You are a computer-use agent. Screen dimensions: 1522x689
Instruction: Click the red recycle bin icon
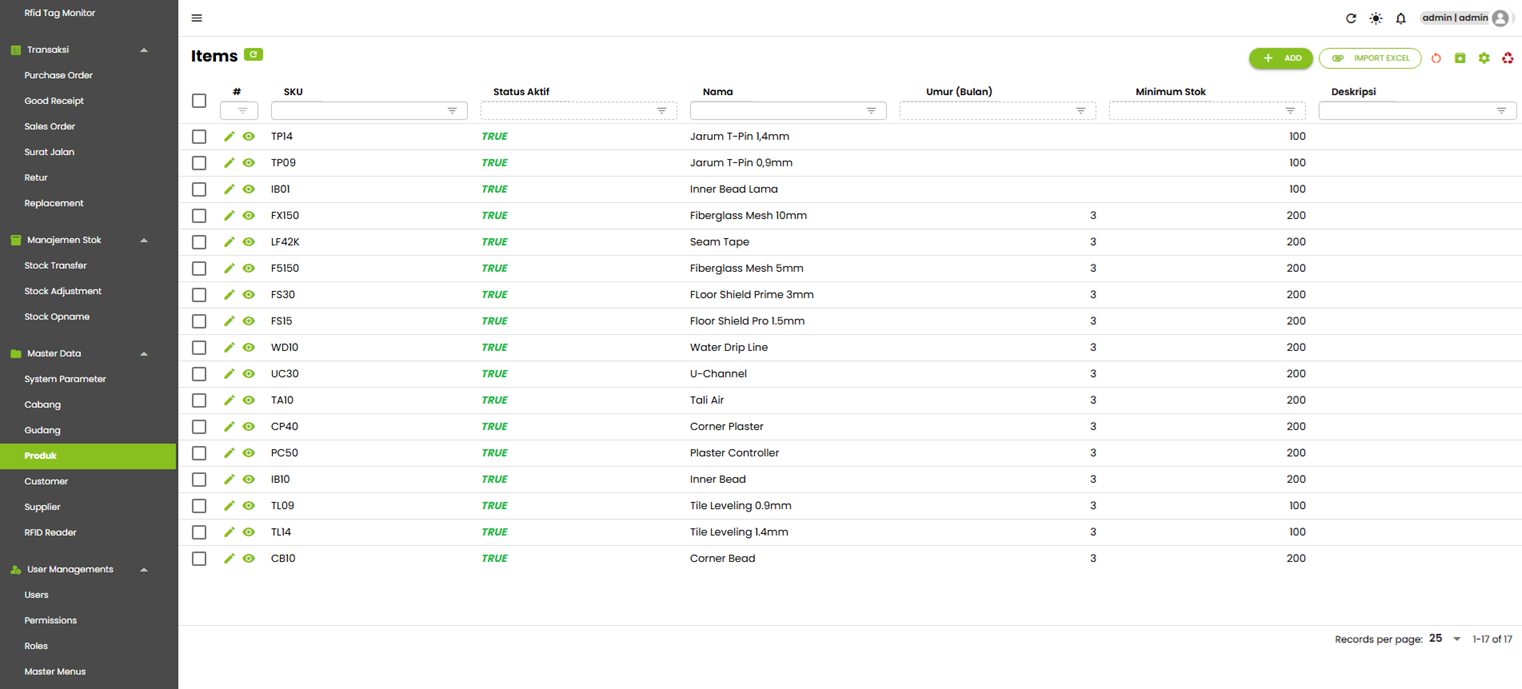pyautogui.click(x=1508, y=58)
